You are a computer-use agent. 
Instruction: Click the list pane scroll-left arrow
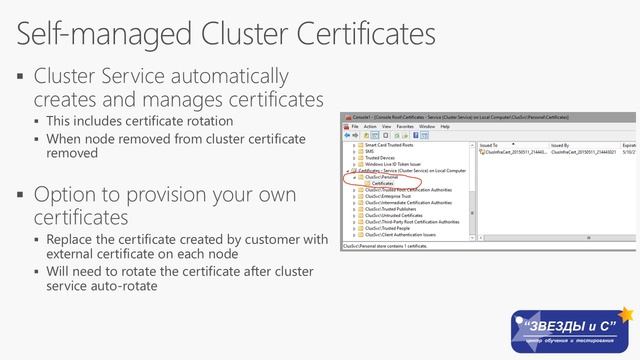[481, 238]
